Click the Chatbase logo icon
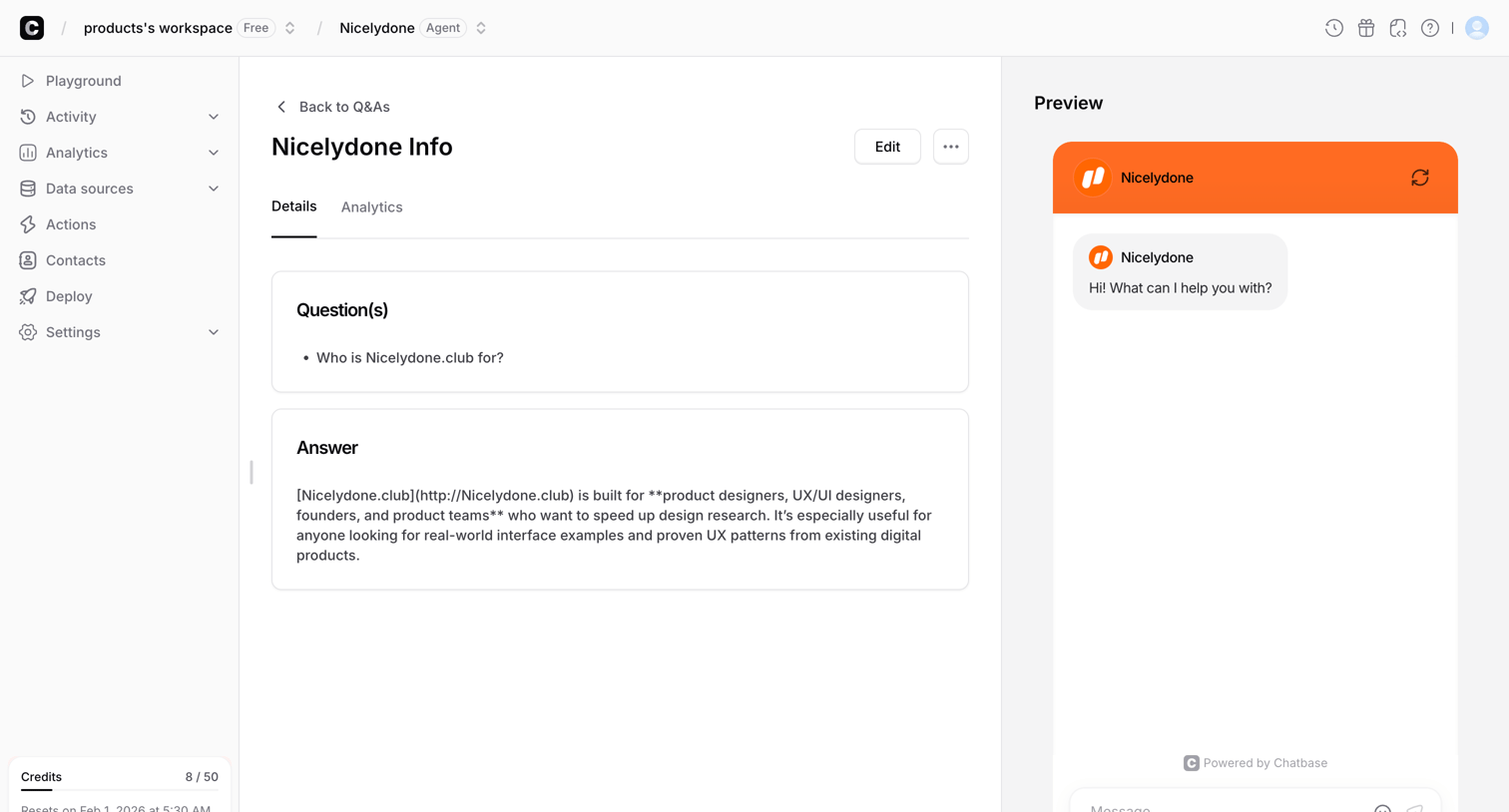 pyautogui.click(x=32, y=28)
